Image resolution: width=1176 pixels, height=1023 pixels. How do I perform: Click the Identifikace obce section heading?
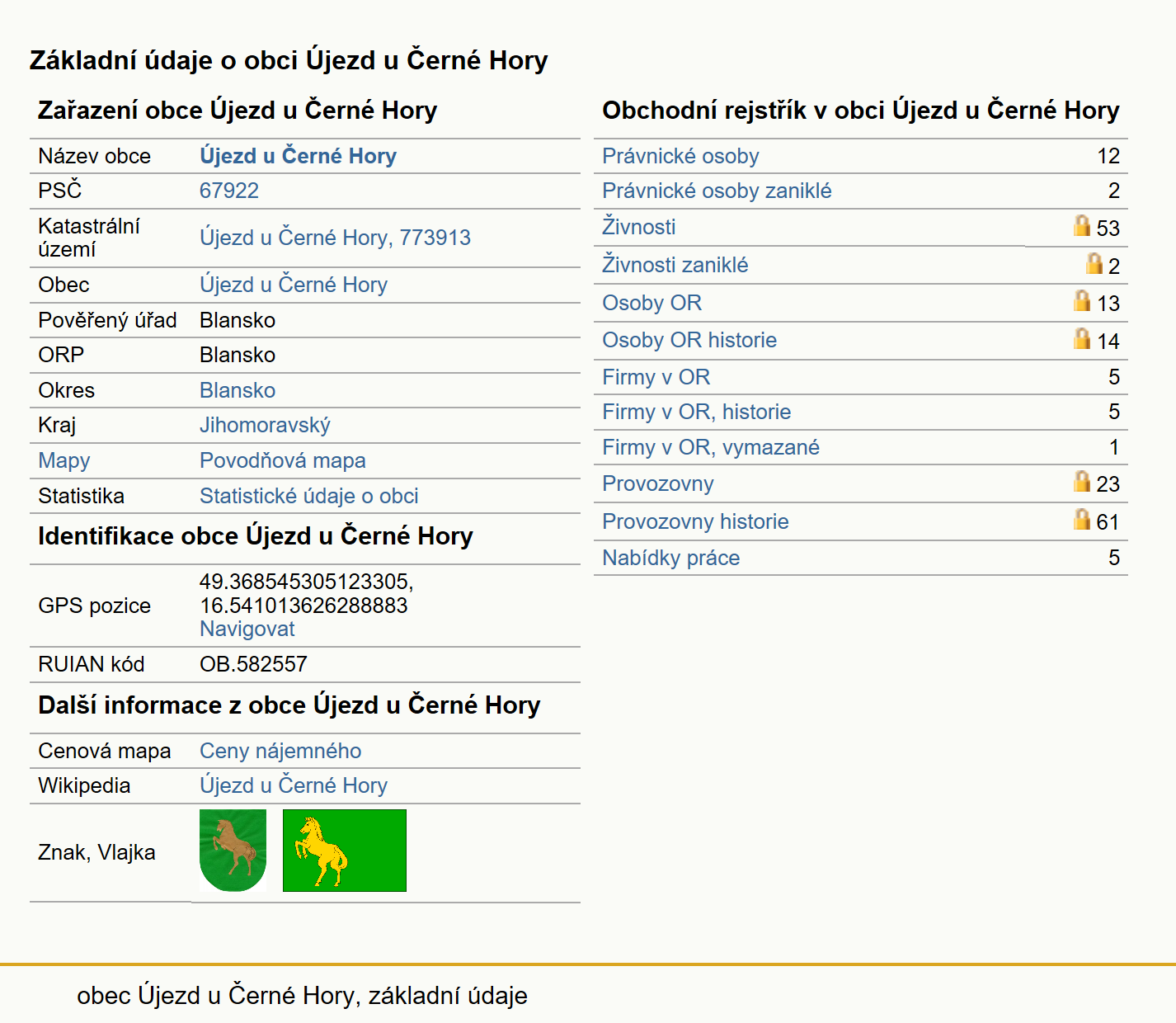pyautogui.click(x=256, y=536)
